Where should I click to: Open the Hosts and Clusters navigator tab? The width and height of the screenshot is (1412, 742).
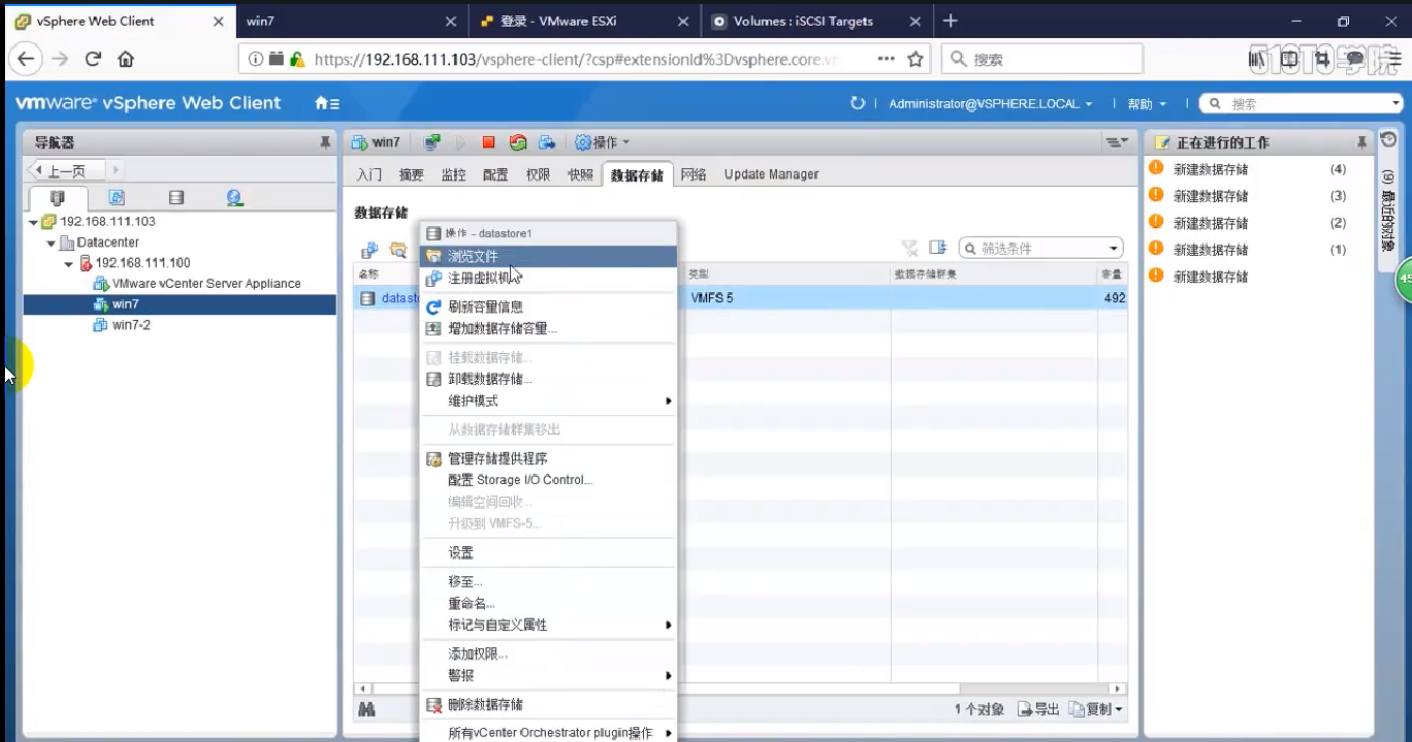tap(57, 198)
